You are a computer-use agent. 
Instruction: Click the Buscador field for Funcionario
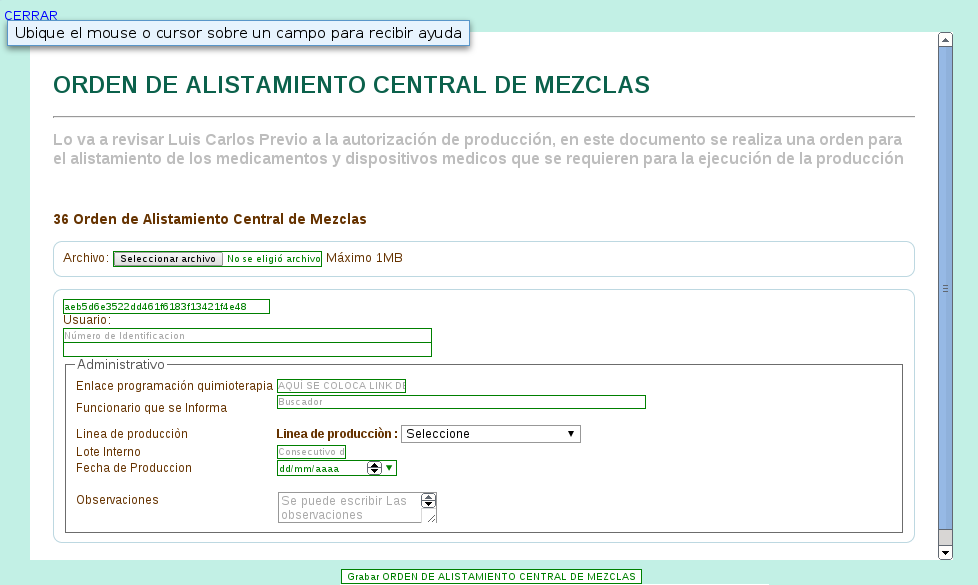(x=461, y=402)
